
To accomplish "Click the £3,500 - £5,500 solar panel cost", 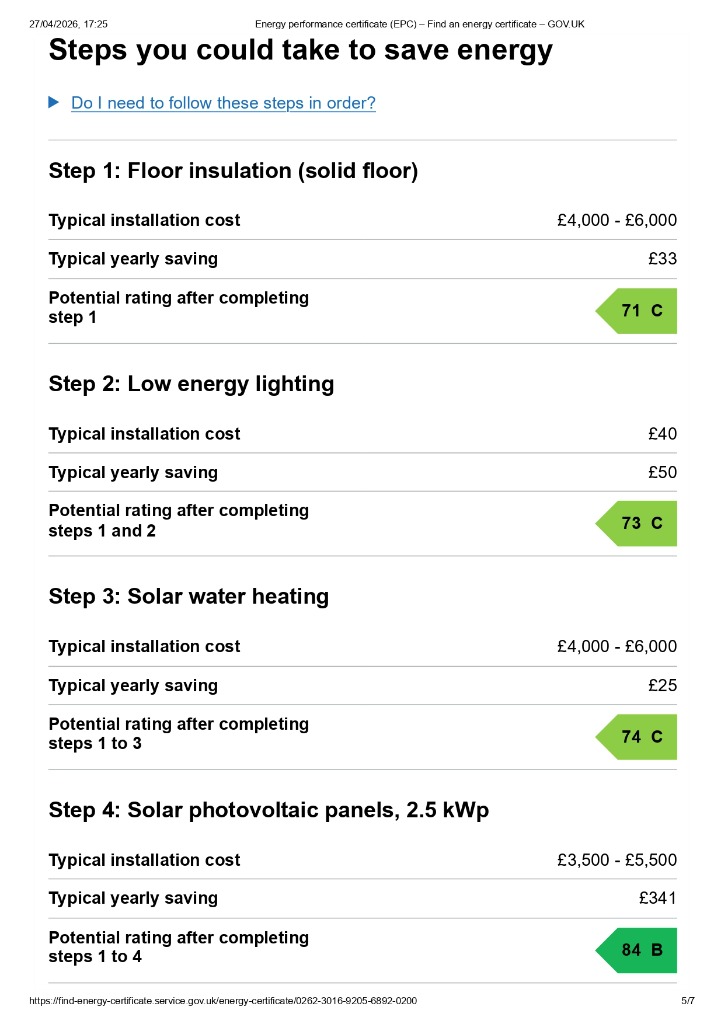I will point(617,860).
